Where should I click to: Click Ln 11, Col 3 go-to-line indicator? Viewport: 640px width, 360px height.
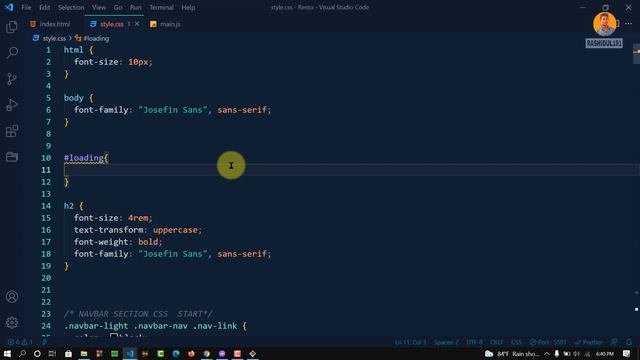[x=410, y=342]
